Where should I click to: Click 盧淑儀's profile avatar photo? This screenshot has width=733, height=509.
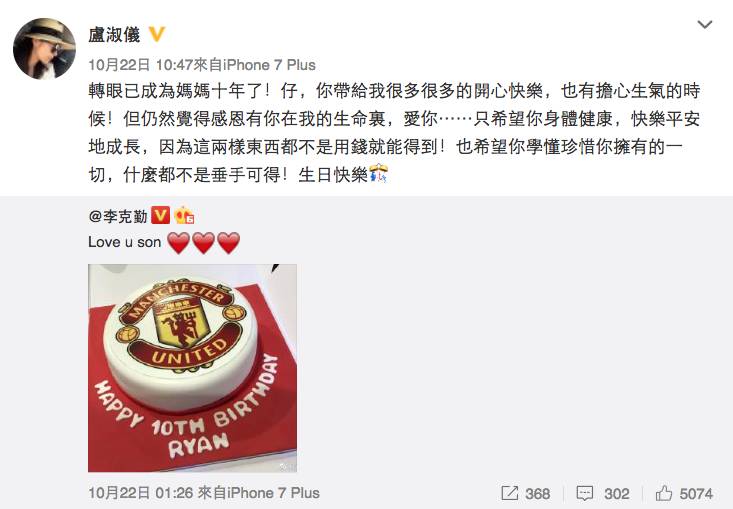click(44, 49)
